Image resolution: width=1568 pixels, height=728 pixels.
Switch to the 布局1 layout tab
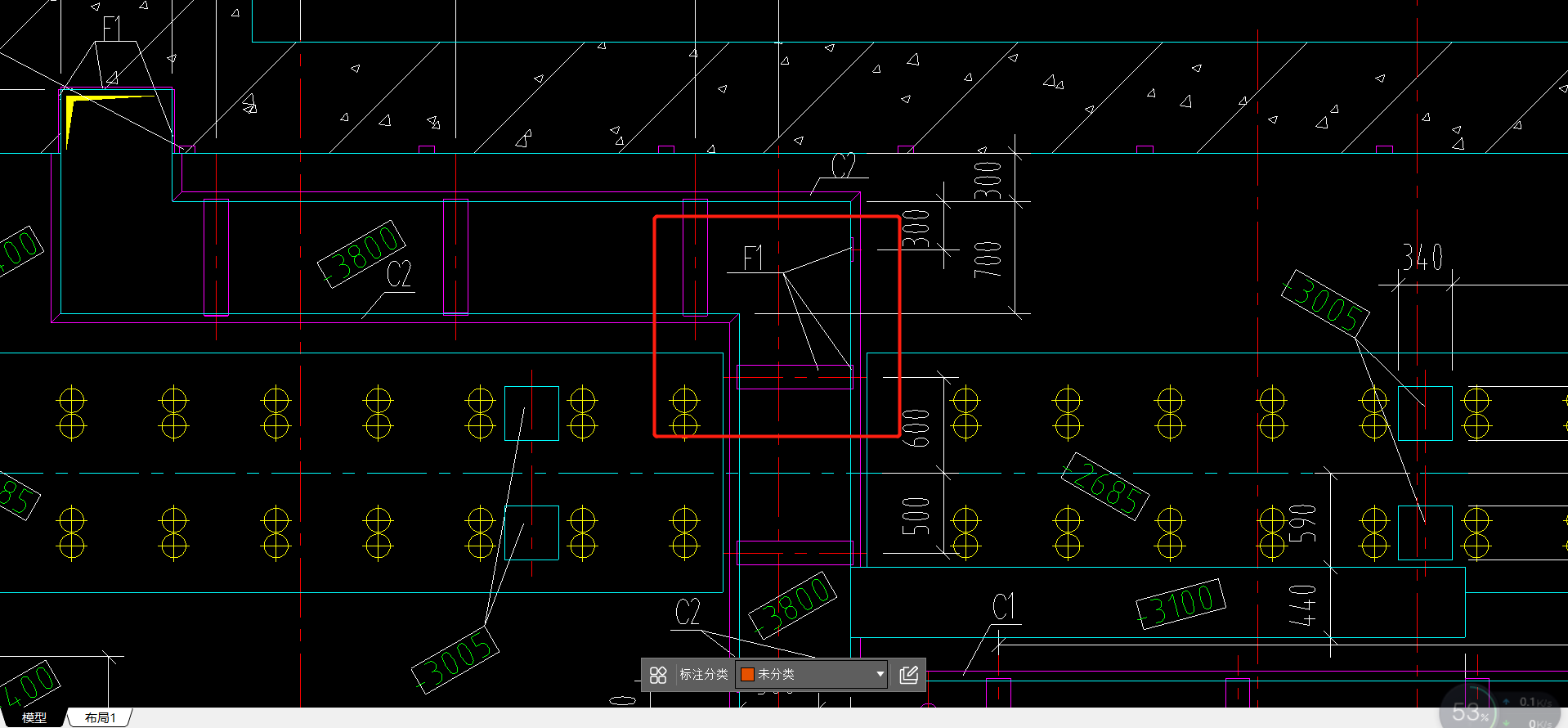click(x=101, y=717)
